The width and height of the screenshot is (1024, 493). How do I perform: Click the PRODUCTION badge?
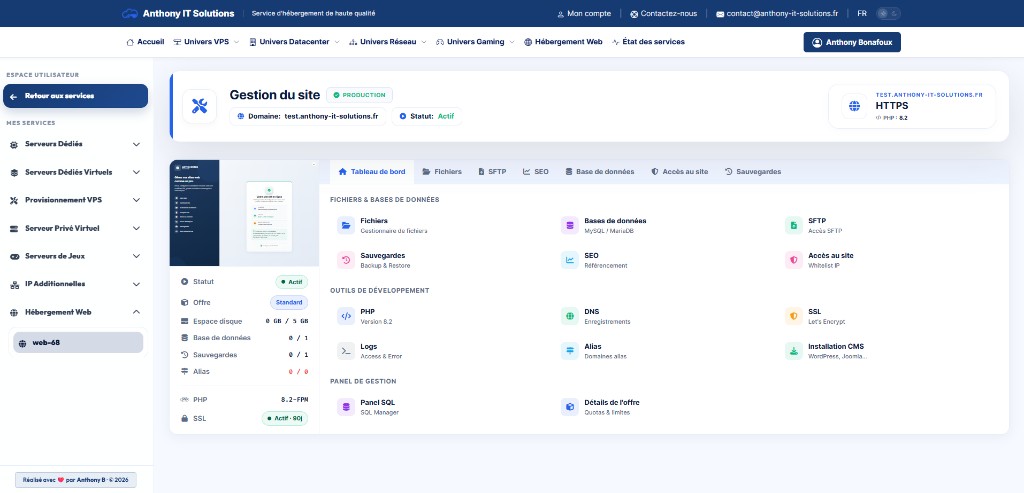[x=359, y=95]
